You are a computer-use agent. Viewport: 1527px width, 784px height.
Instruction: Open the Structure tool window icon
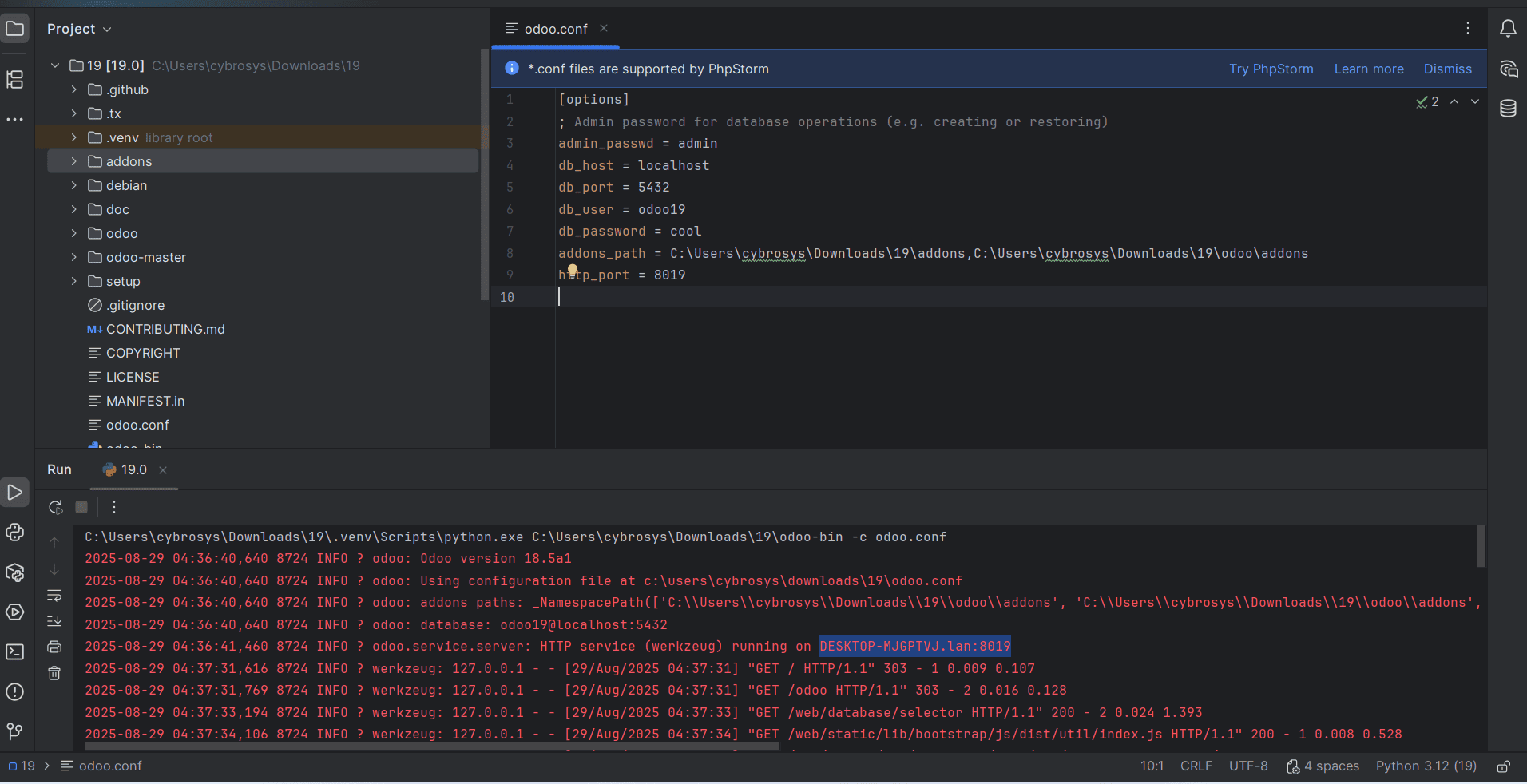coord(15,79)
